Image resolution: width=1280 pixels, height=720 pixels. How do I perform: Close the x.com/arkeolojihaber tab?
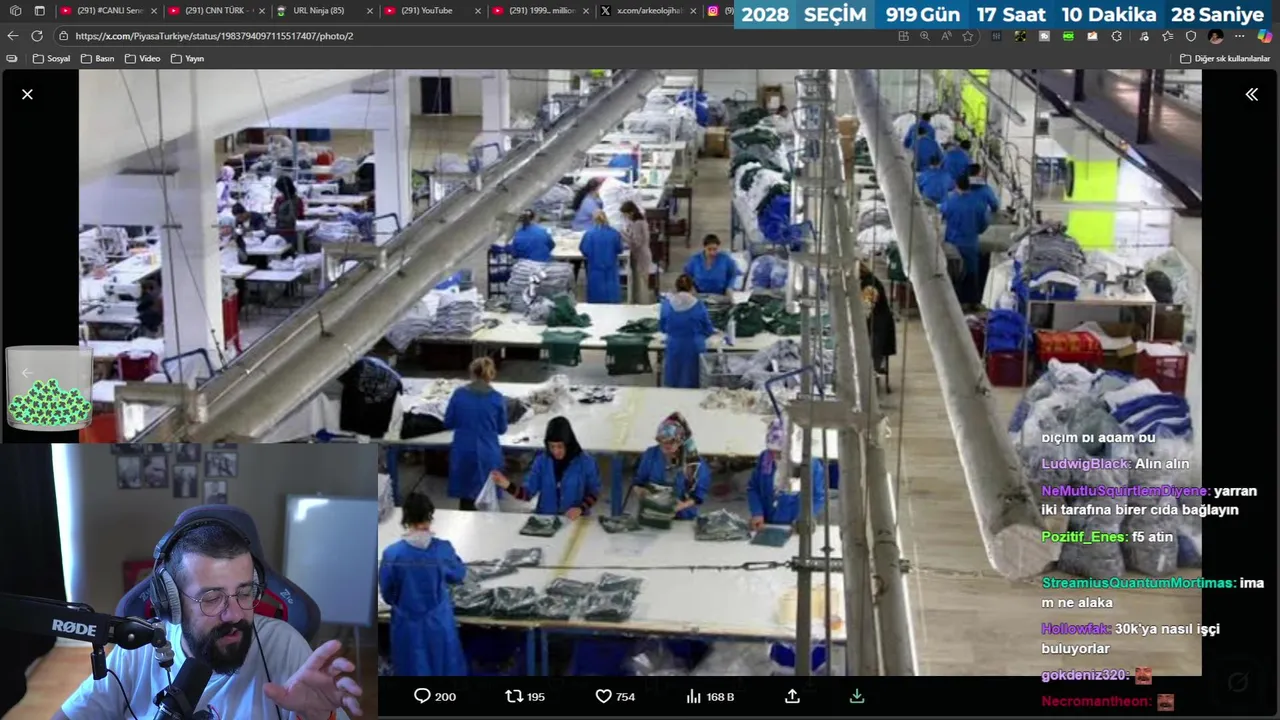693,11
